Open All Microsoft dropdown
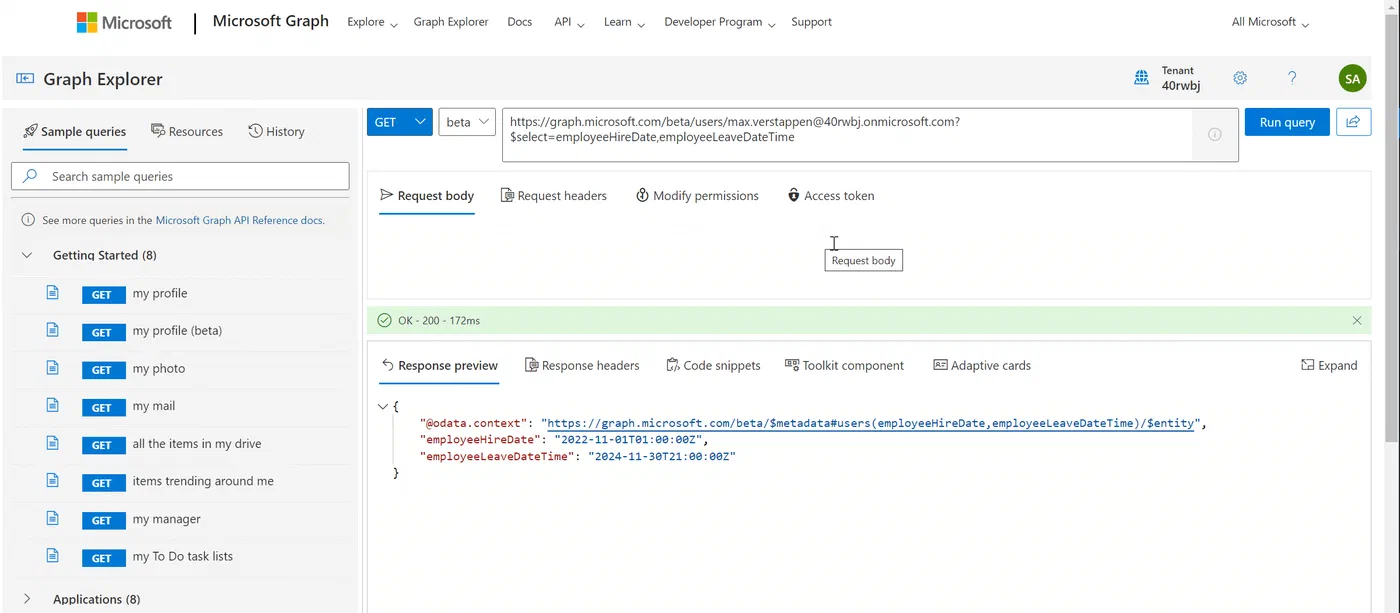 1270,22
